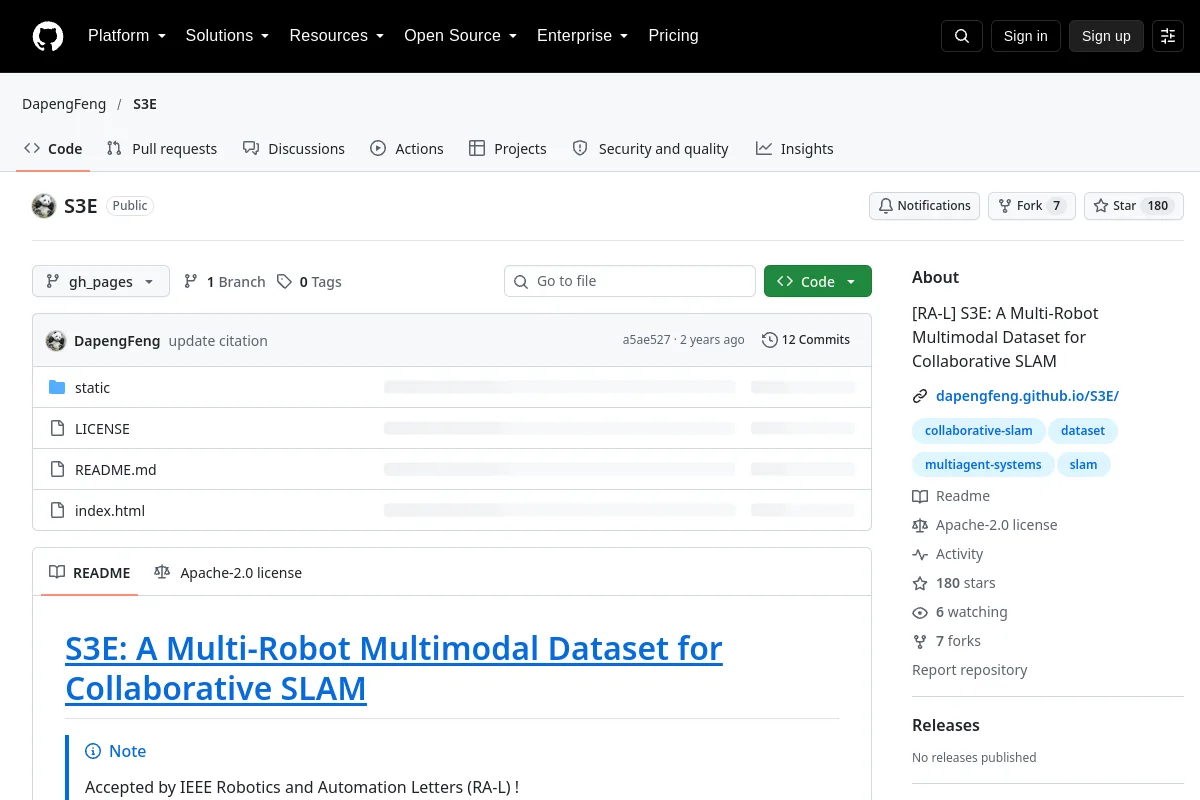Viewport: 1200px width, 800px height.
Task: Click the LICENSE file icon
Action: pos(57,429)
